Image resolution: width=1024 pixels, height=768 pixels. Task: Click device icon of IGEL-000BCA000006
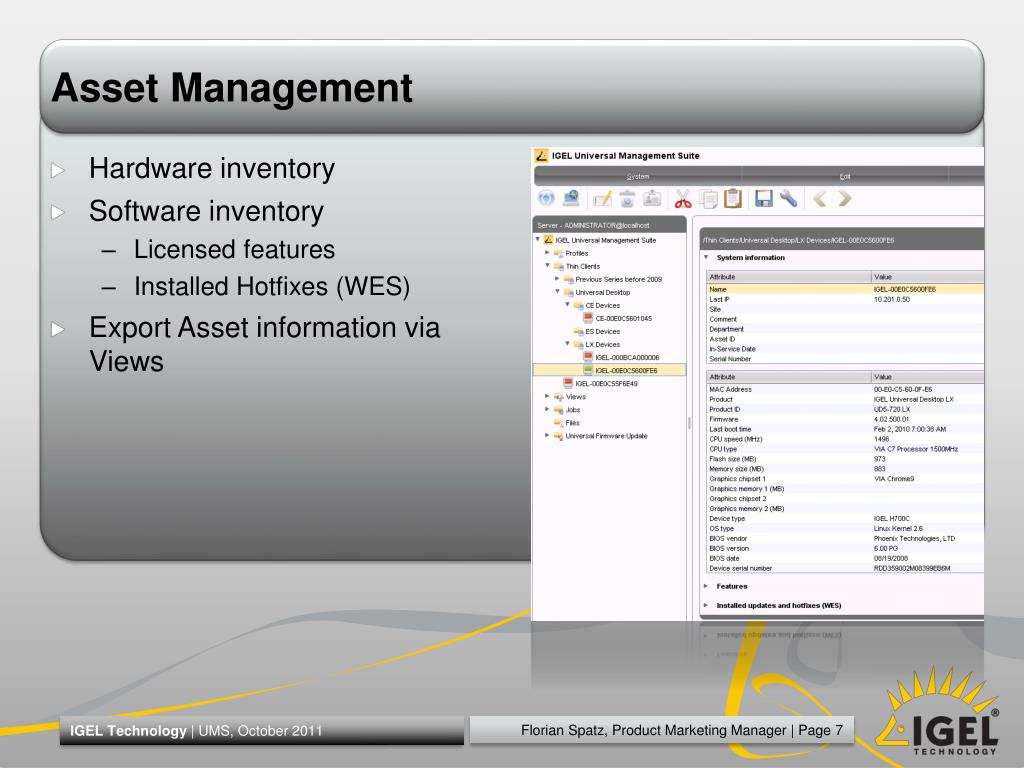click(588, 357)
